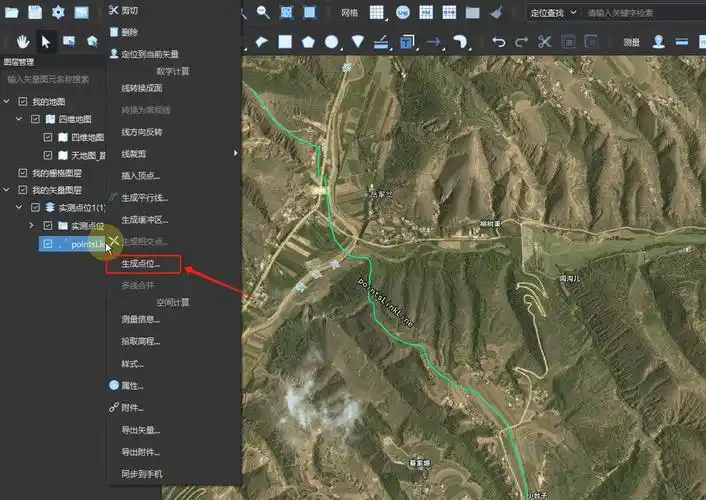Open a file with the folder icon

point(12,12)
